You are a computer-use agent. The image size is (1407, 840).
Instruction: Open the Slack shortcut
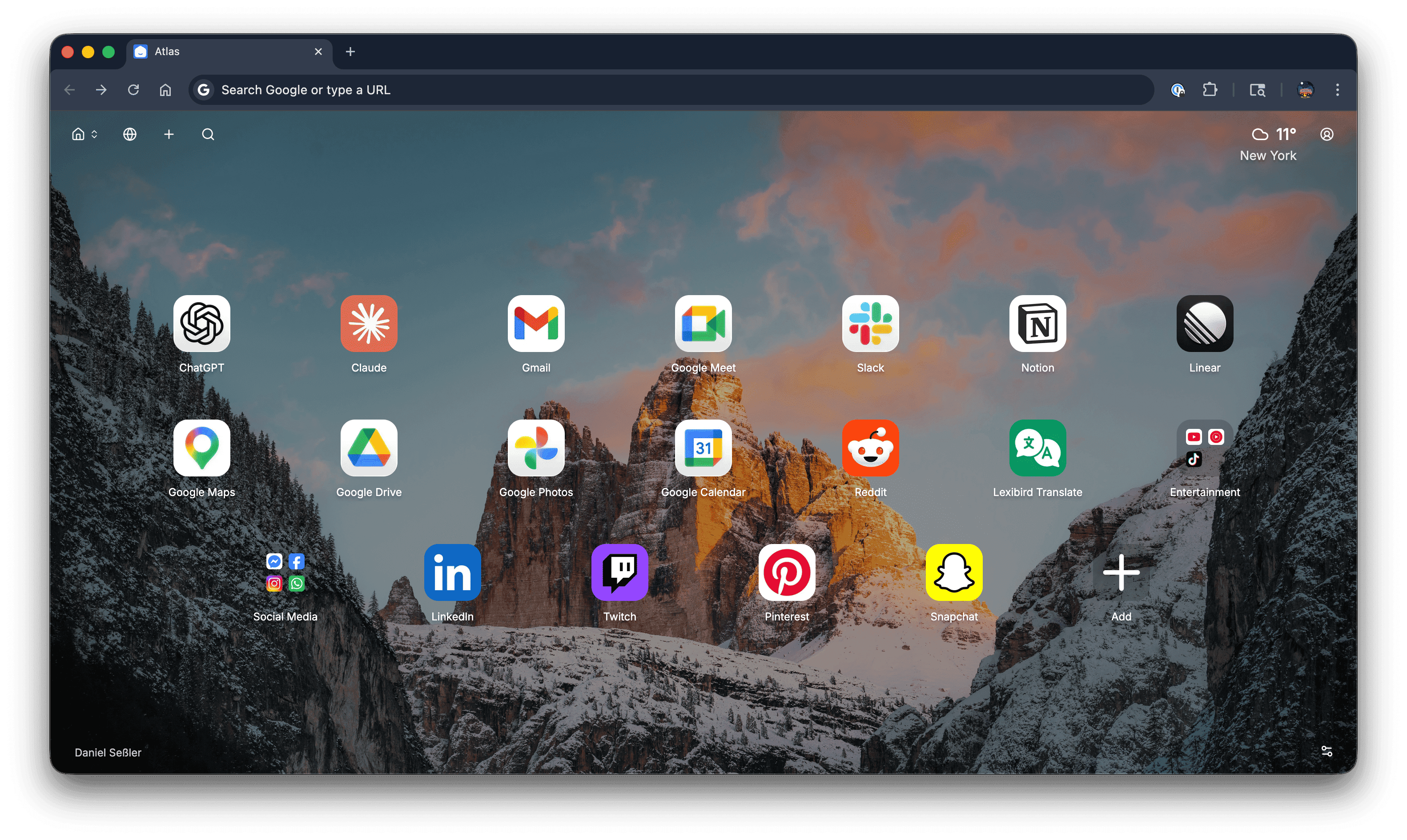(870, 323)
